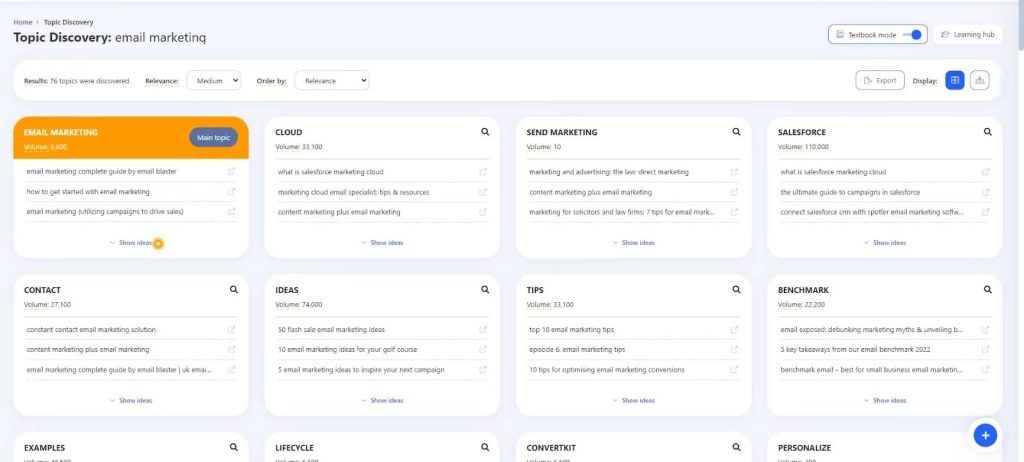
Task: Click the magnifier icon on BENCHMARK card
Action: [x=987, y=289]
